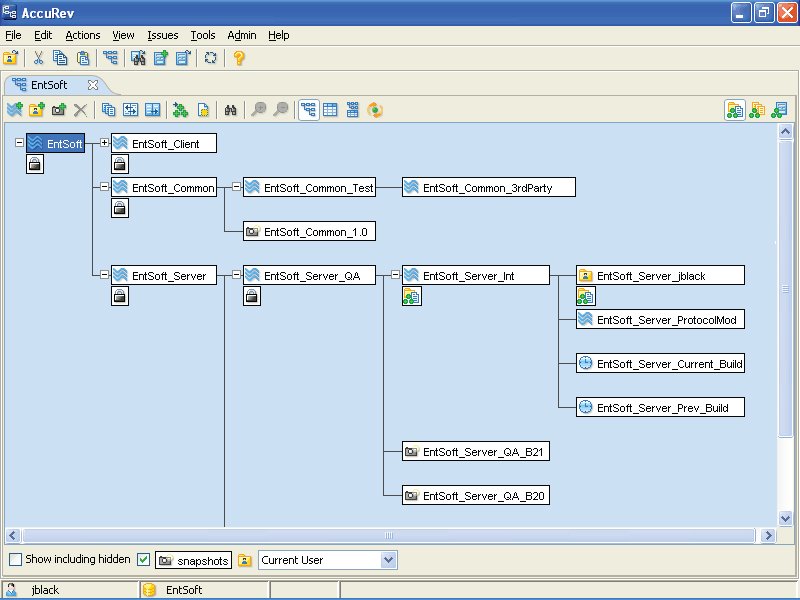Open the Current User dropdown
The height and width of the screenshot is (600, 800).
pyautogui.click(x=388, y=560)
